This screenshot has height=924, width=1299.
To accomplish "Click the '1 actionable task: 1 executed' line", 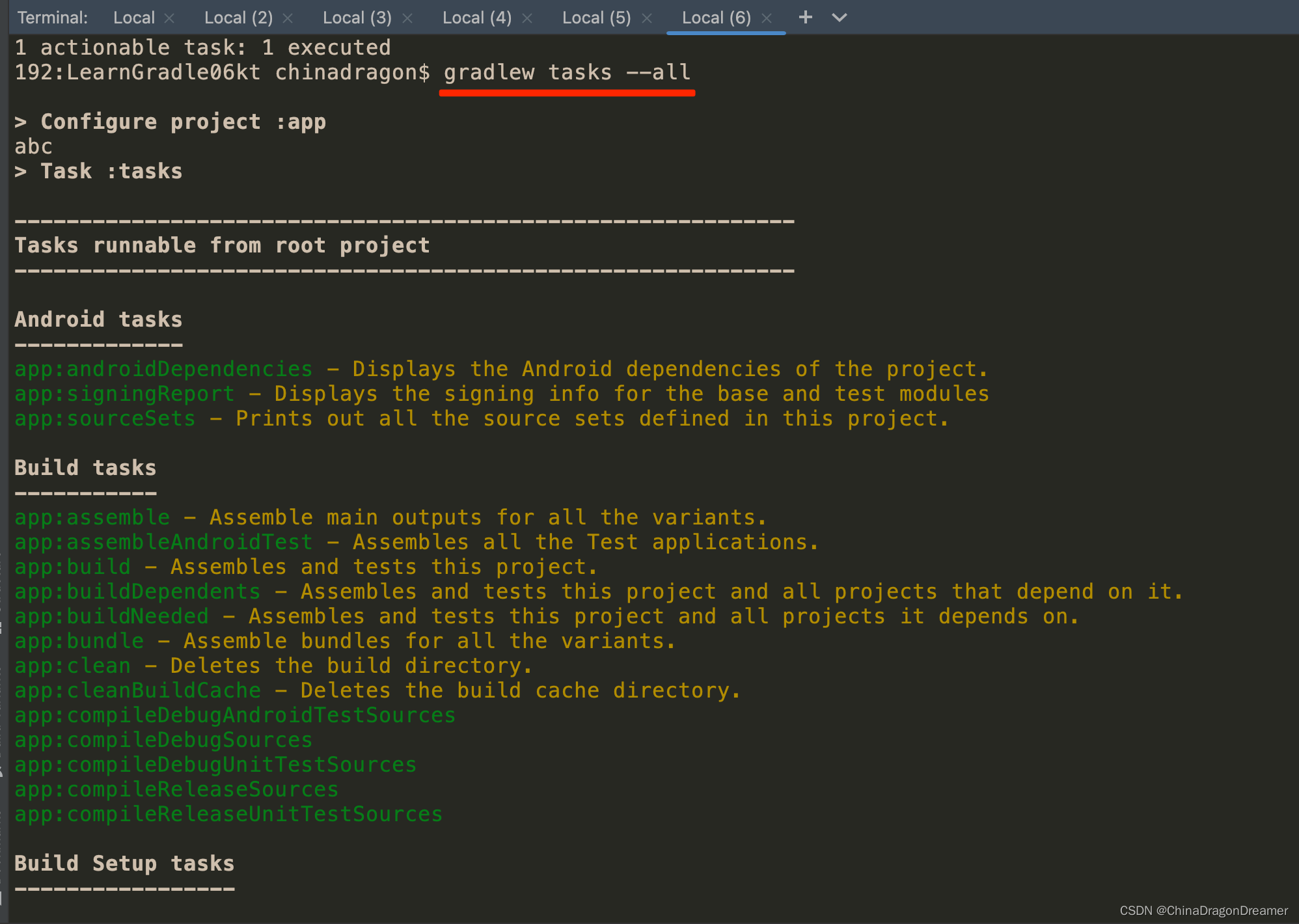I will 202,48.
